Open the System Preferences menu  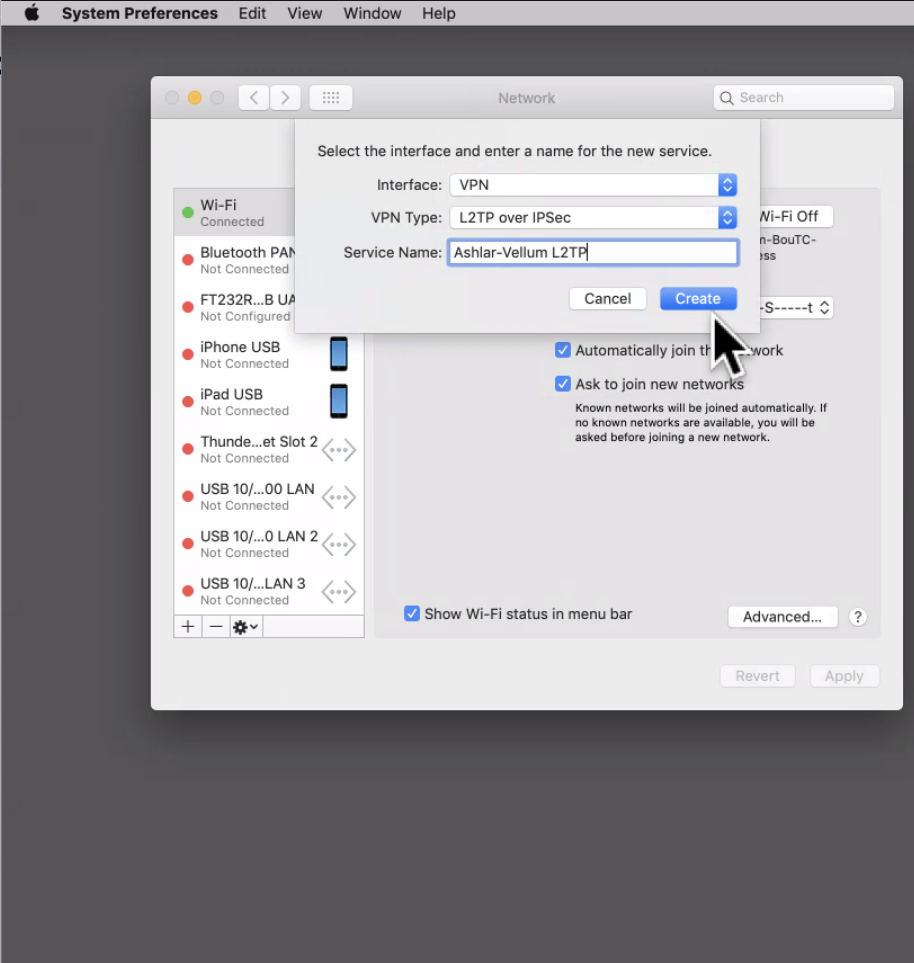[x=139, y=13]
